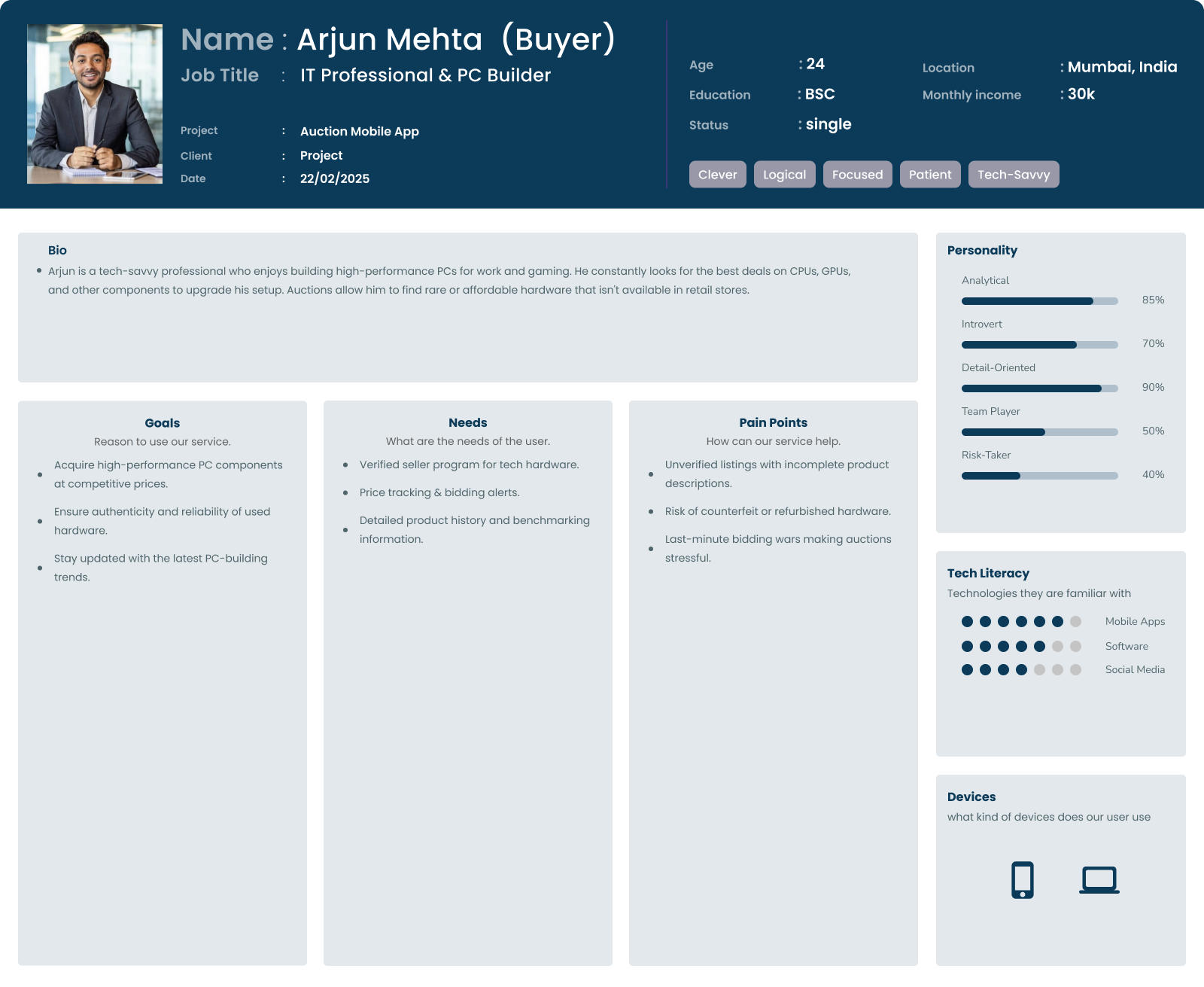Click 'Risk of counterfeit or refurbished hardware.'
The width and height of the screenshot is (1204, 987).
(x=778, y=511)
